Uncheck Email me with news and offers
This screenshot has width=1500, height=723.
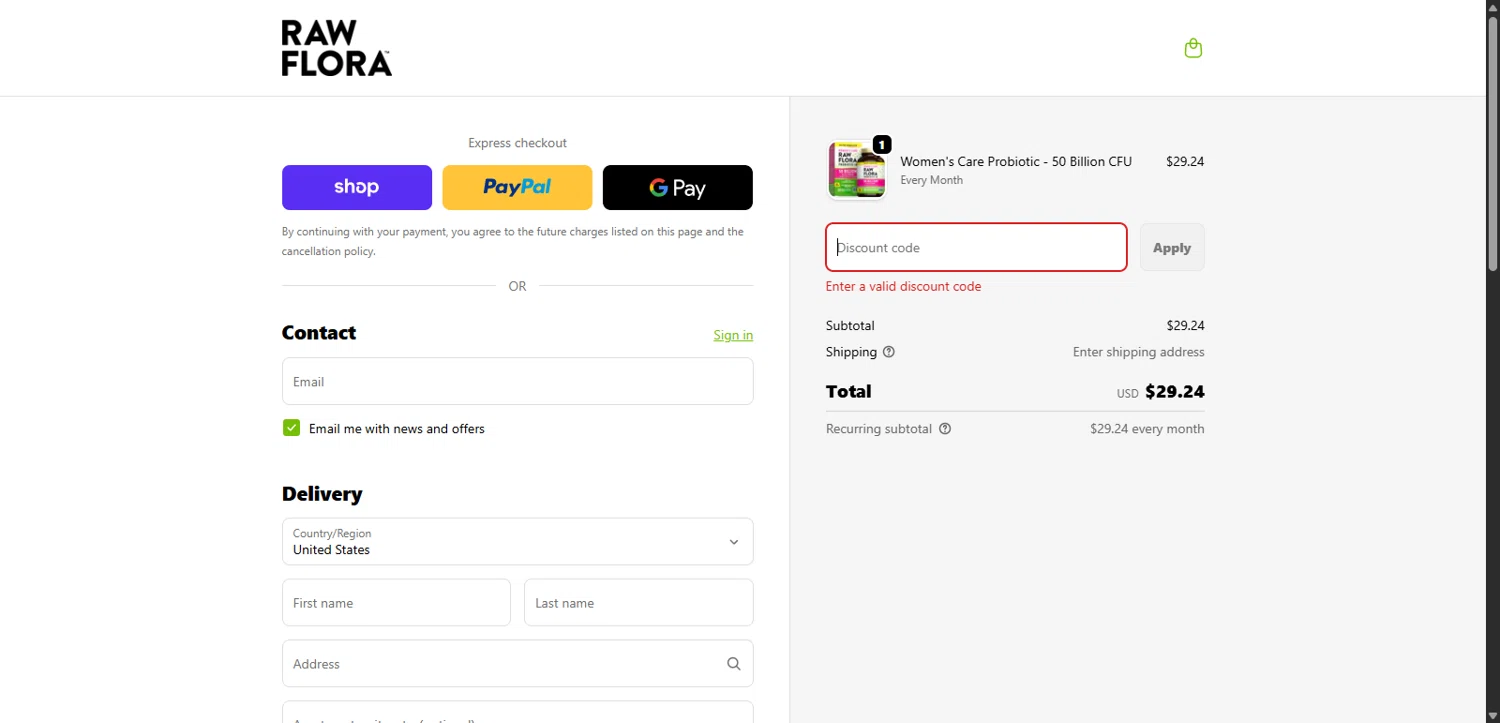(x=291, y=428)
